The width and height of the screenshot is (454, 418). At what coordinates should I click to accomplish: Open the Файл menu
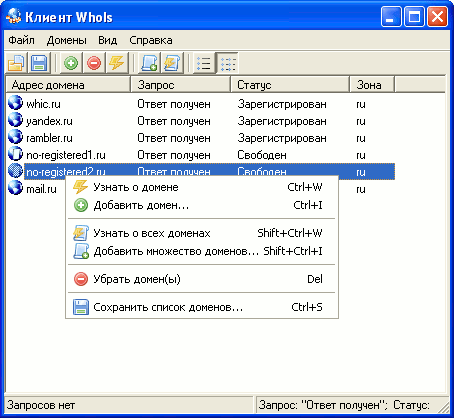(x=21, y=40)
